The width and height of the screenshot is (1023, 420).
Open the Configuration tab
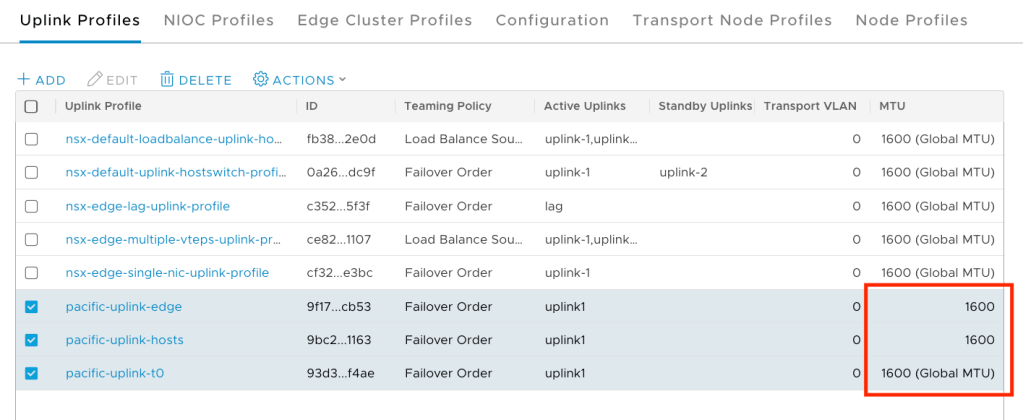click(552, 20)
